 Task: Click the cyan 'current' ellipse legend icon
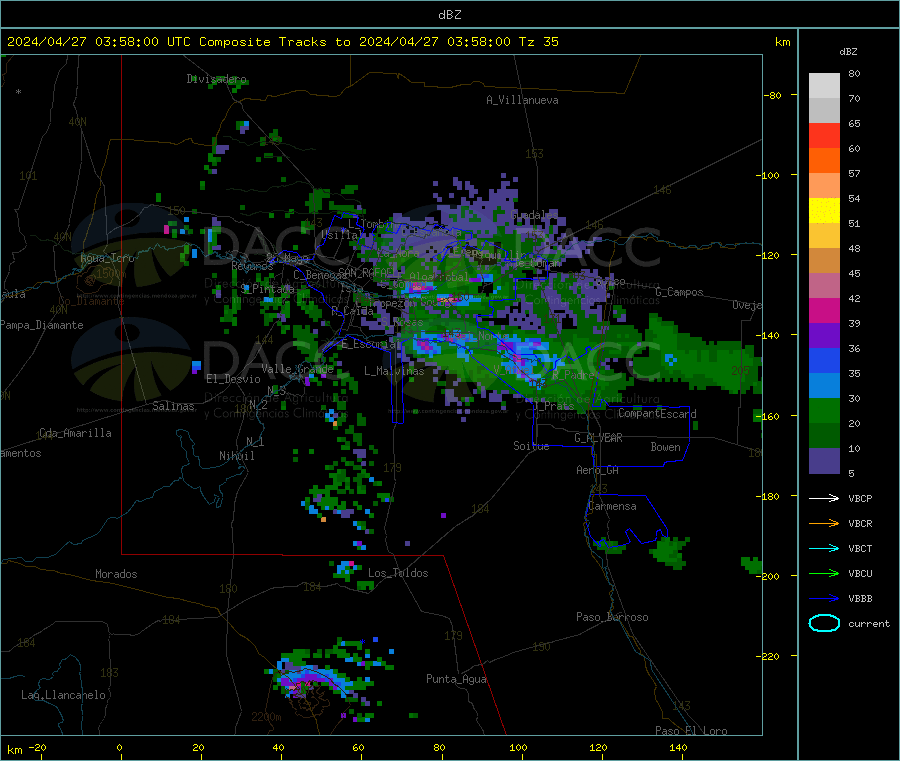tap(824, 623)
